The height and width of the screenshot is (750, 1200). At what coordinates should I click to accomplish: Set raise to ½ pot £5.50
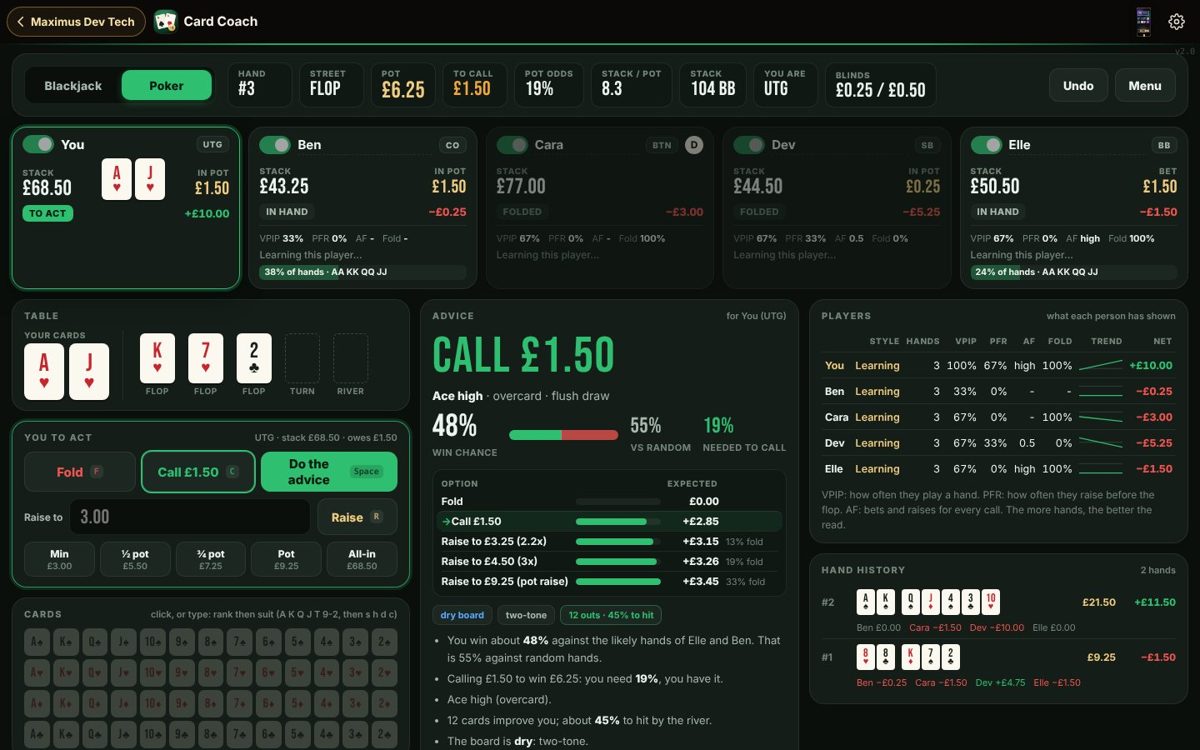[x=135, y=559]
